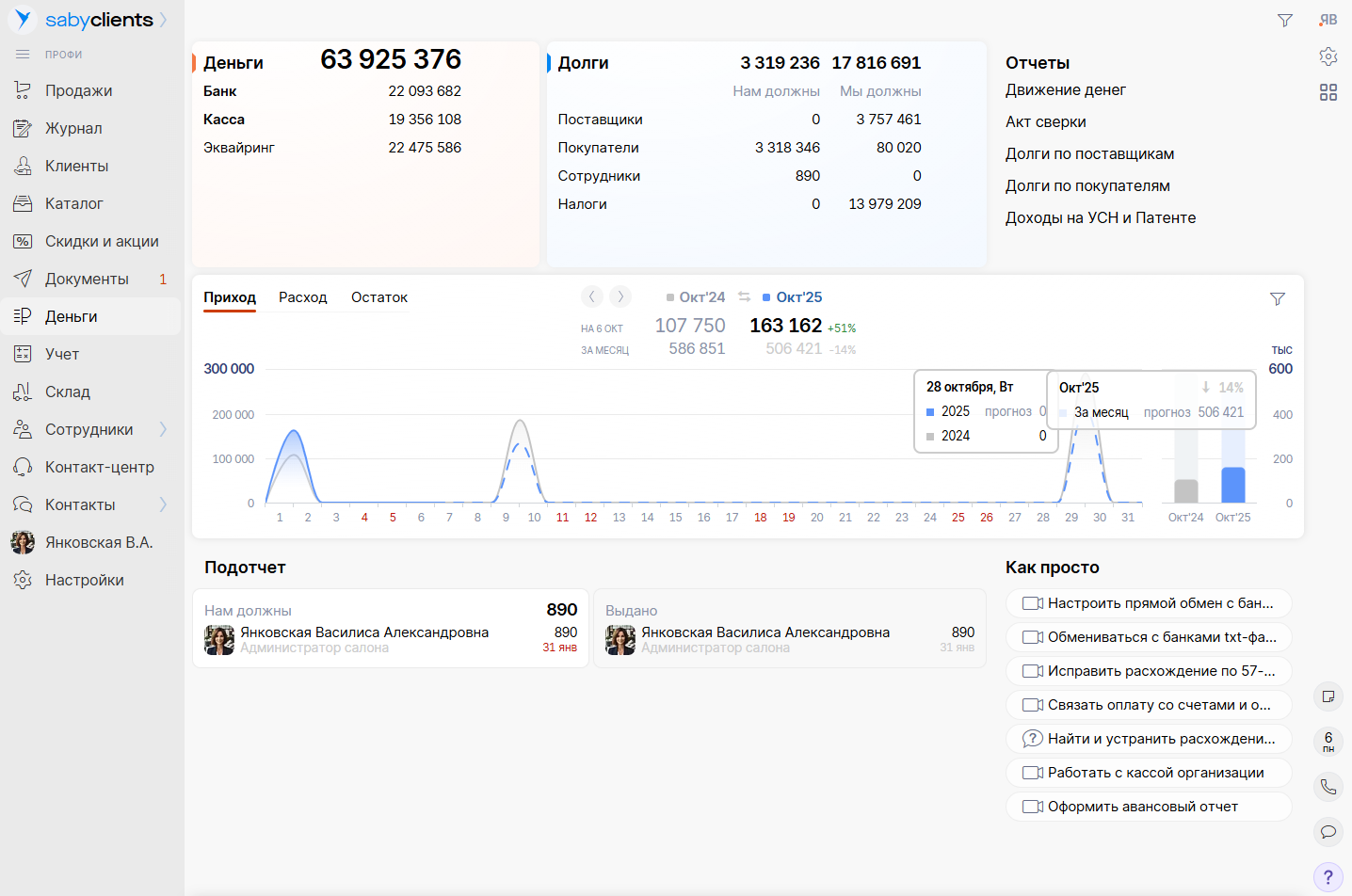Swap the compared periods arrows icon
Image resolution: width=1352 pixels, height=896 pixels.
(744, 296)
